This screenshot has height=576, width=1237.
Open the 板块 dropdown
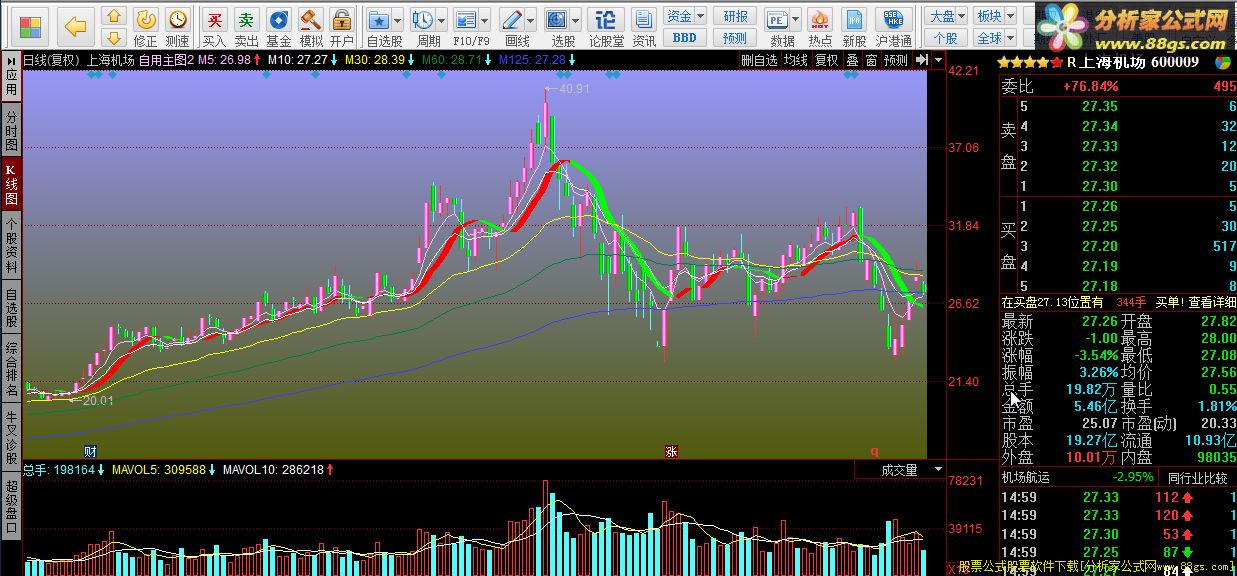click(x=994, y=16)
